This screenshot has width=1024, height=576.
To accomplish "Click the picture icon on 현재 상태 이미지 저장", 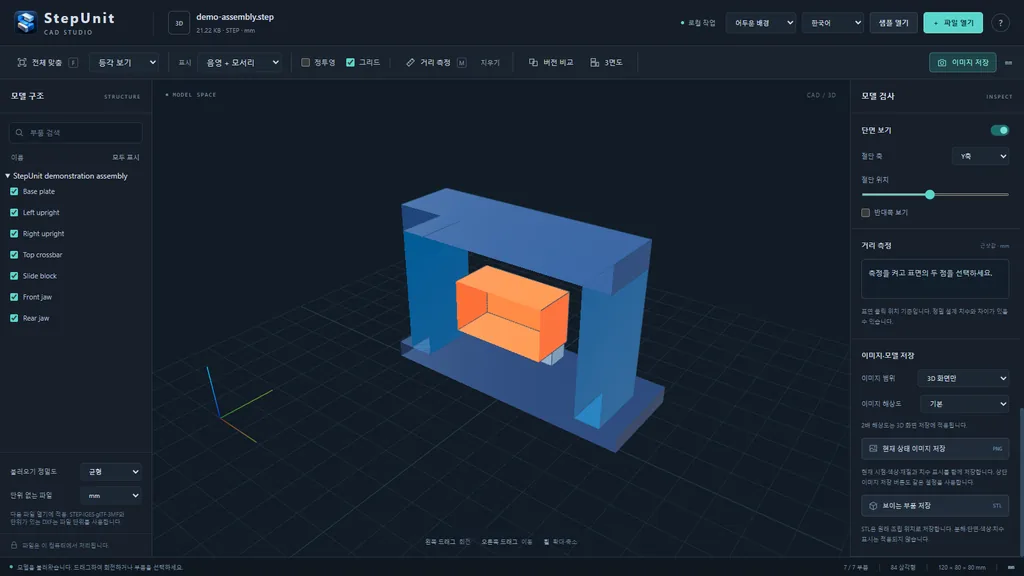I will (x=873, y=449).
